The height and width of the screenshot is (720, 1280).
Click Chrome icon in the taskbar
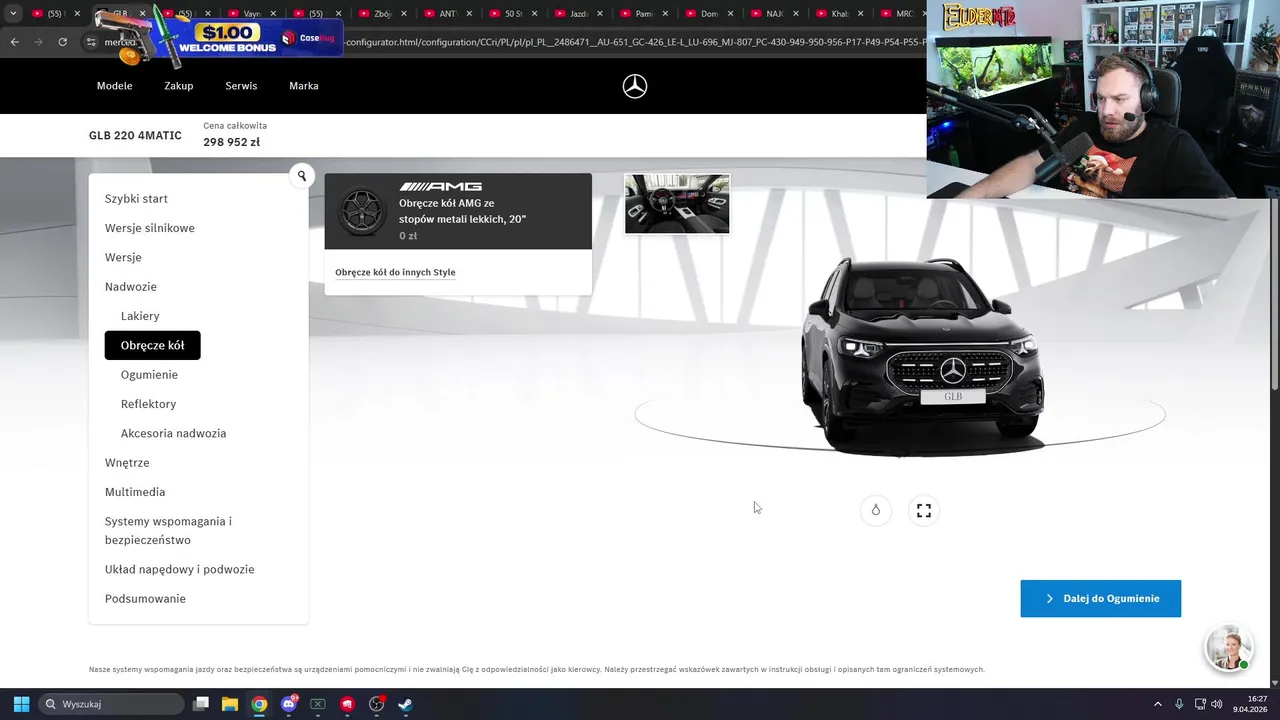coord(259,704)
